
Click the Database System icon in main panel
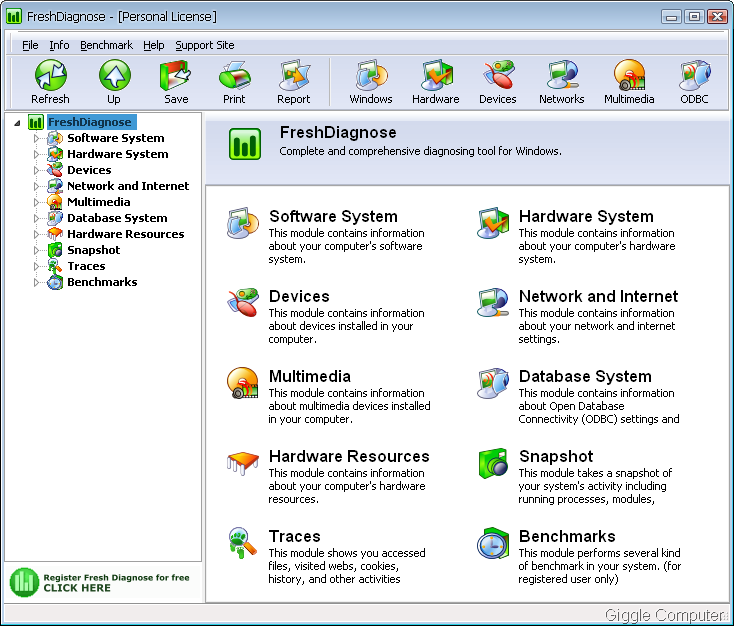[493, 383]
